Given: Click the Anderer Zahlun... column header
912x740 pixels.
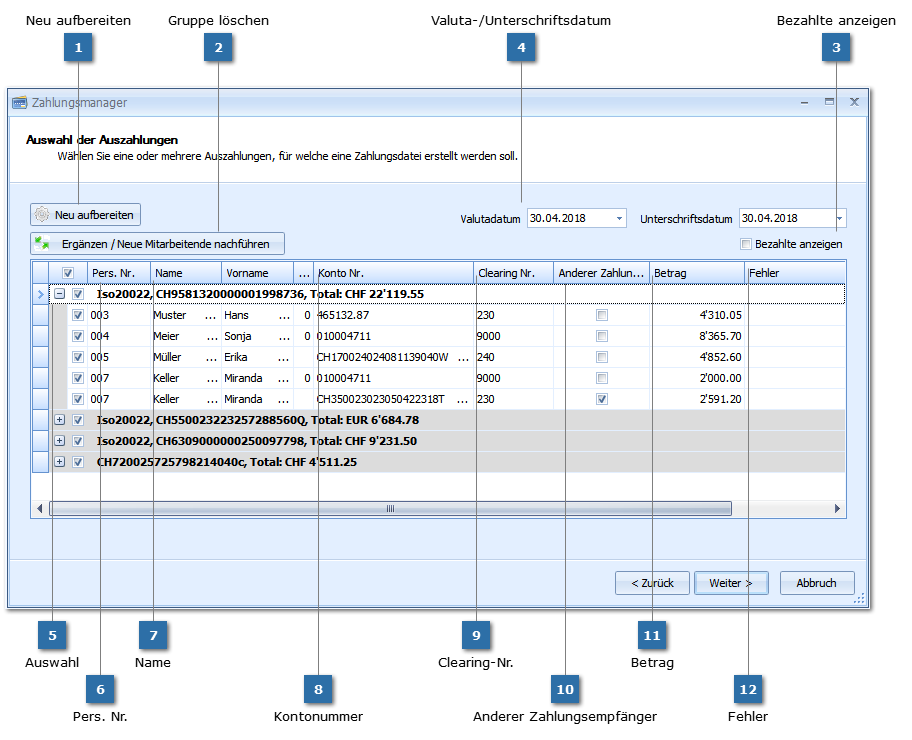Looking at the screenshot, I should [601, 273].
